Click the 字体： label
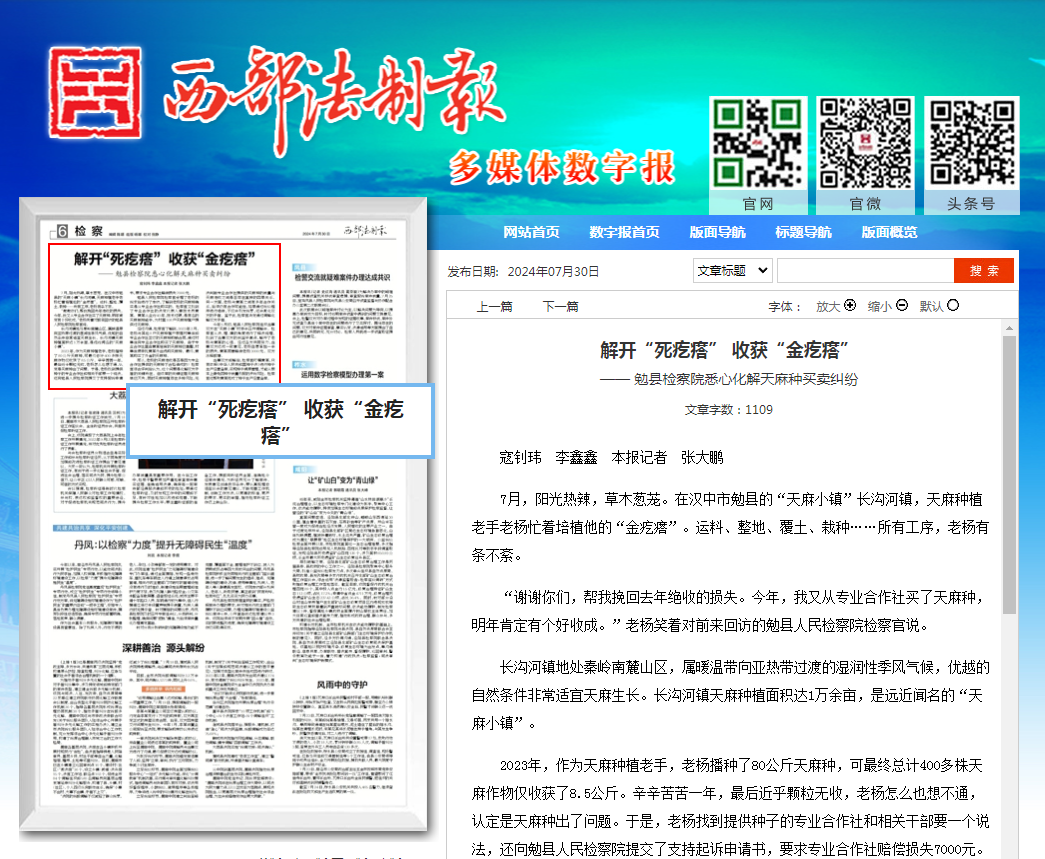The image size is (1045, 859). click(x=784, y=307)
